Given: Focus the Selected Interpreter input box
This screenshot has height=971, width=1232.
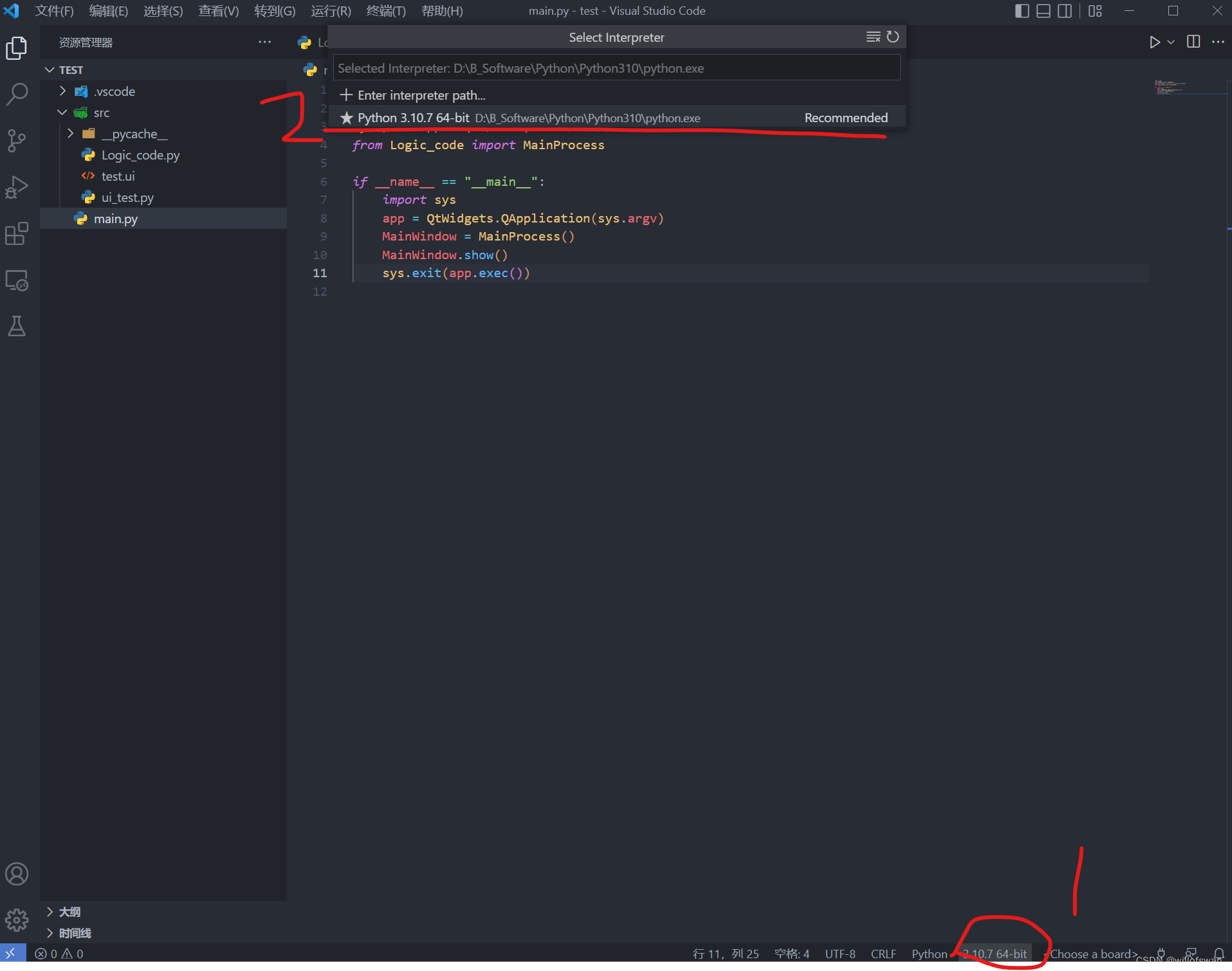Looking at the screenshot, I should click(x=616, y=68).
